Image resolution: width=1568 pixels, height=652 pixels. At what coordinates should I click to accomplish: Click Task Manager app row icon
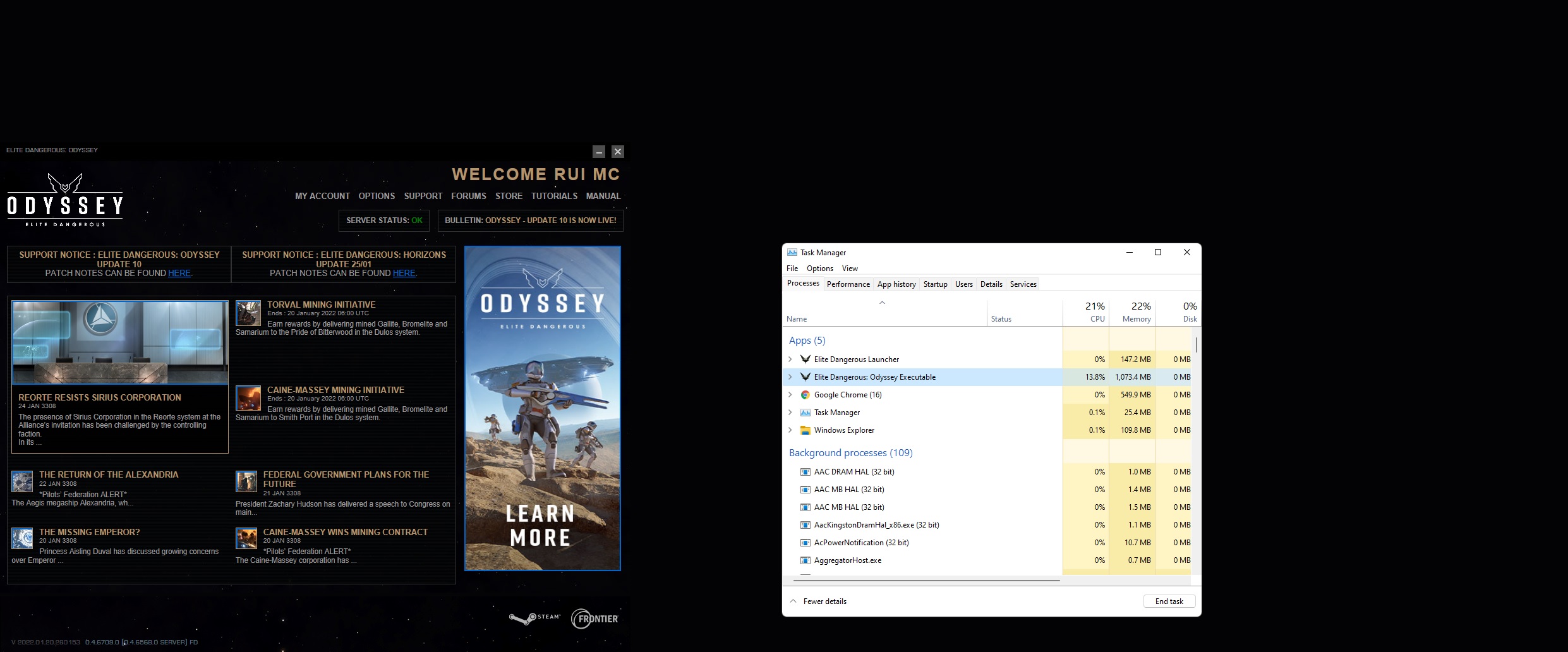click(805, 413)
